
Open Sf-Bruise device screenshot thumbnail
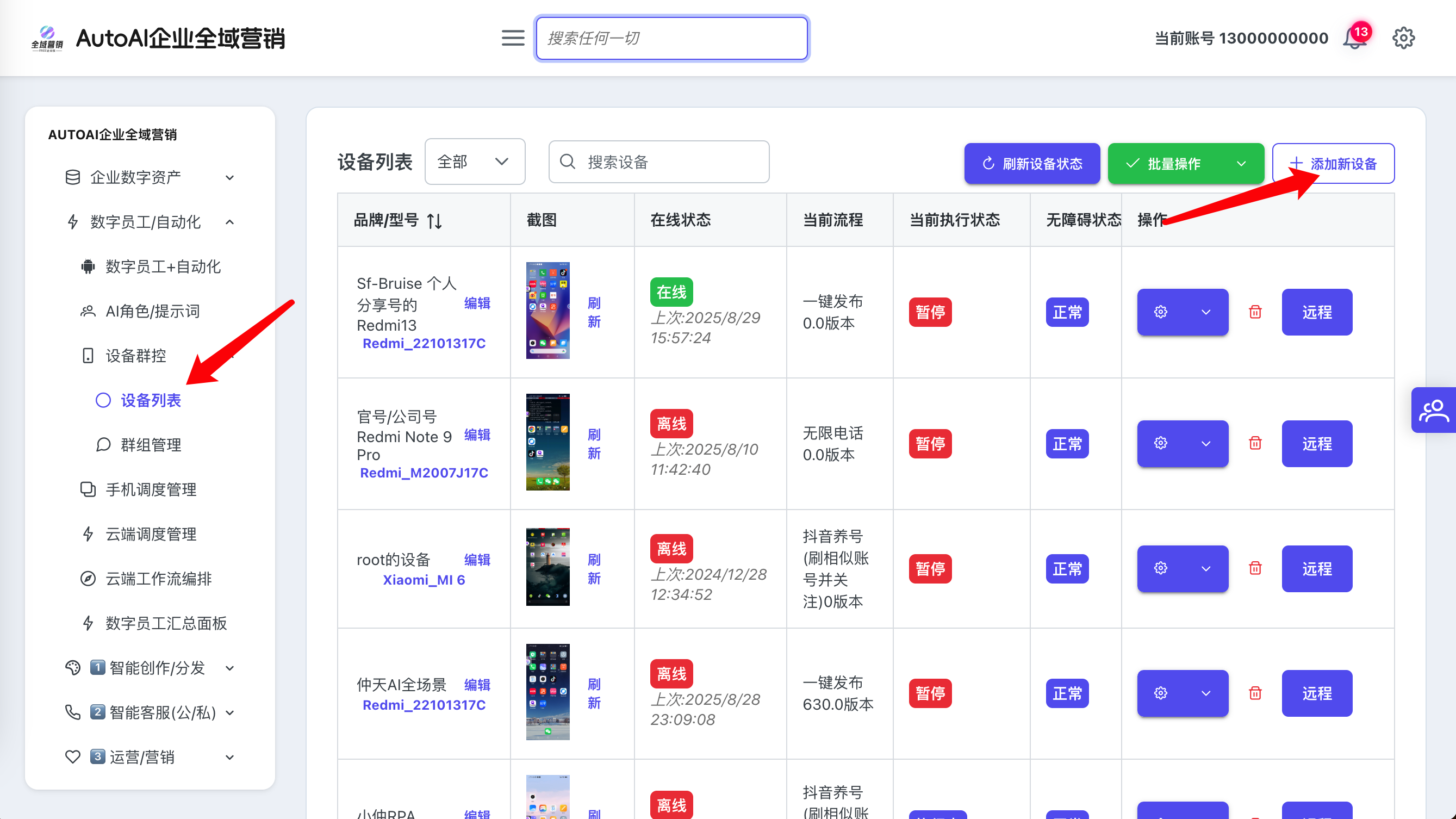pyautogui.click(x=547, y=311)
